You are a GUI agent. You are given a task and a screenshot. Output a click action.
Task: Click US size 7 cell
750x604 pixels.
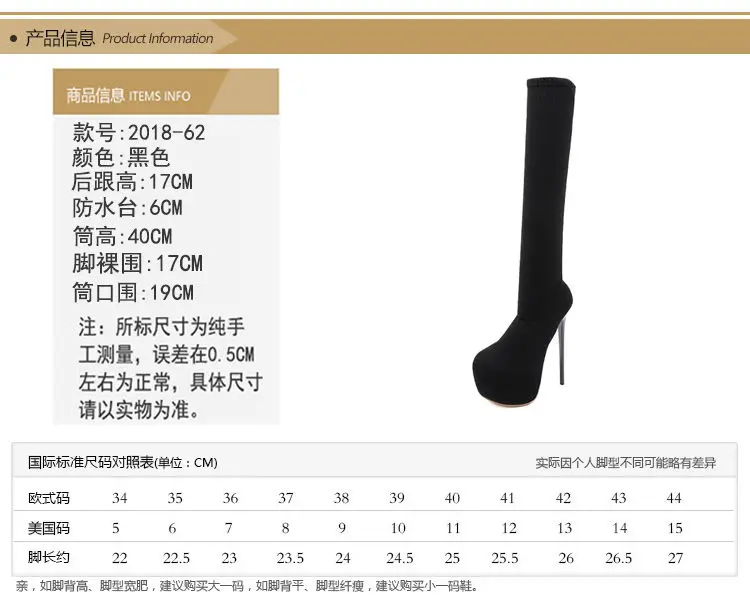pyautogui.click(x=229, y=528)
